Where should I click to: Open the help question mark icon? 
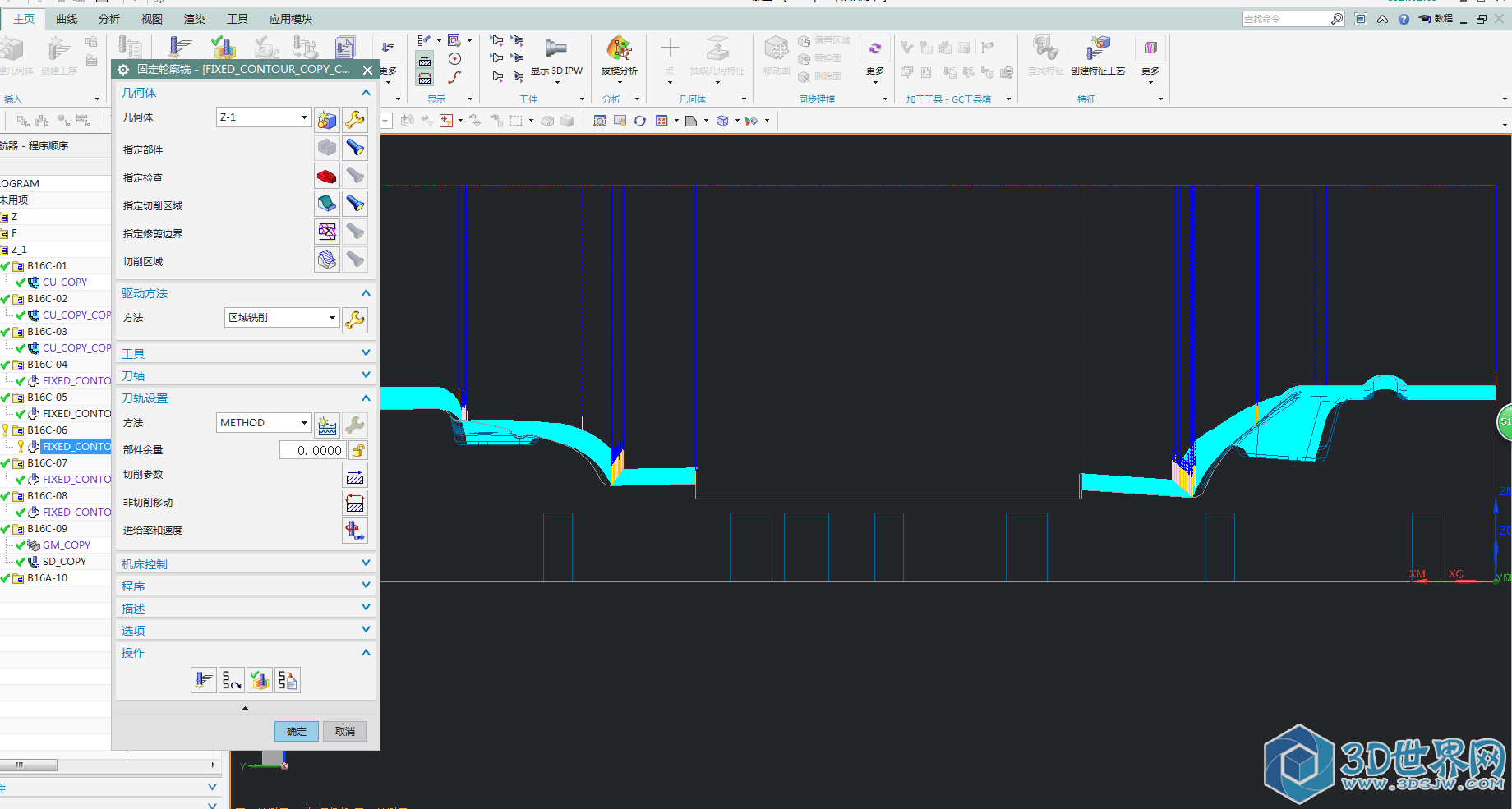[1404, 19]
